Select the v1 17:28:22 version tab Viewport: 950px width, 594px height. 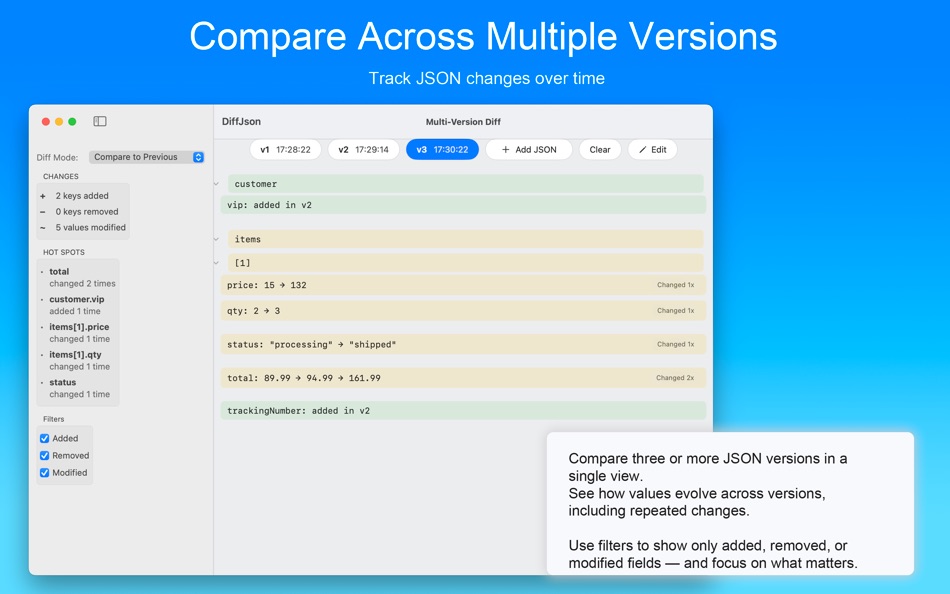(x=285, y=150)
